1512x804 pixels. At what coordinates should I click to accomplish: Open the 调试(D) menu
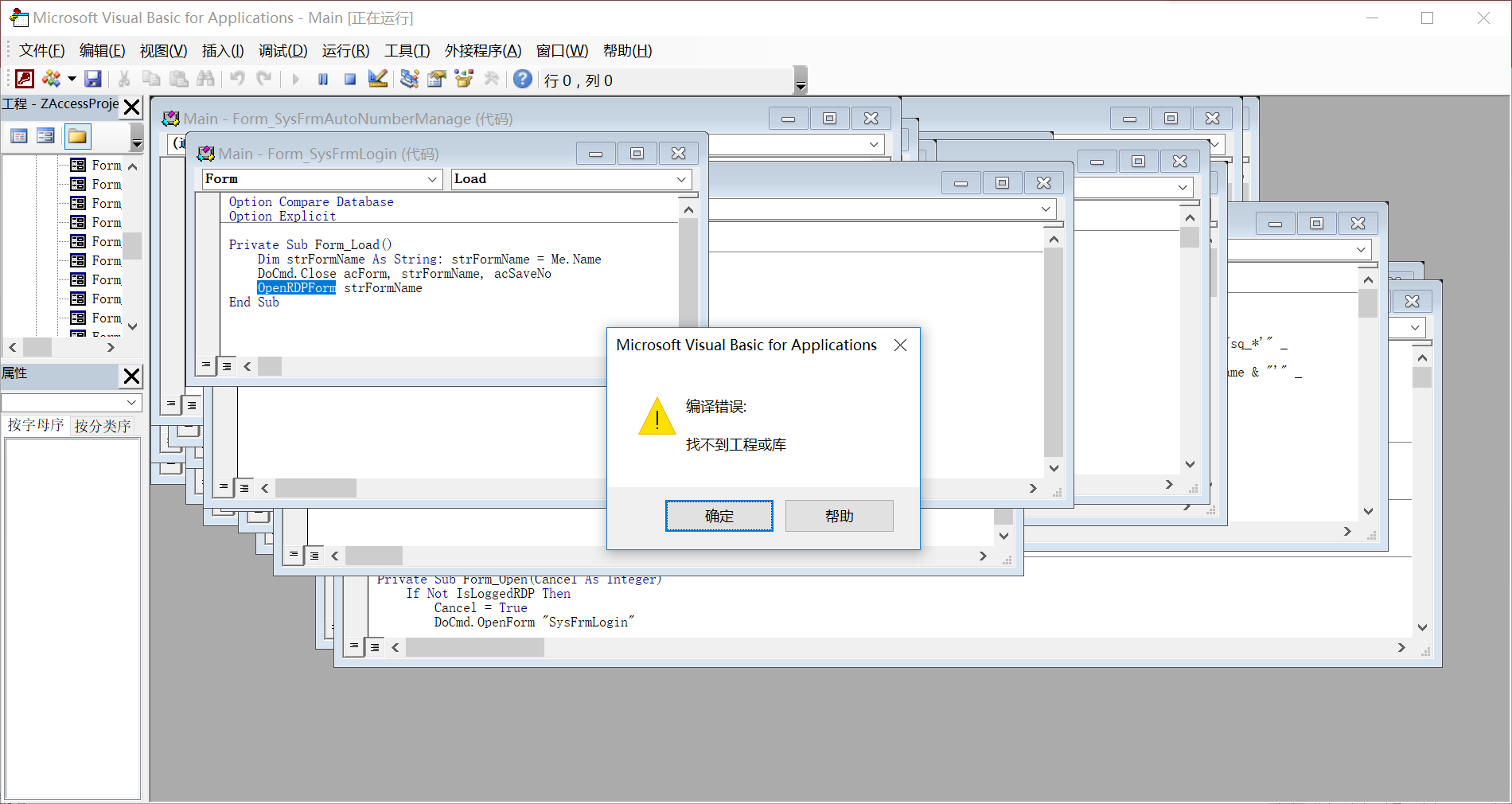[x=283, y=51]
